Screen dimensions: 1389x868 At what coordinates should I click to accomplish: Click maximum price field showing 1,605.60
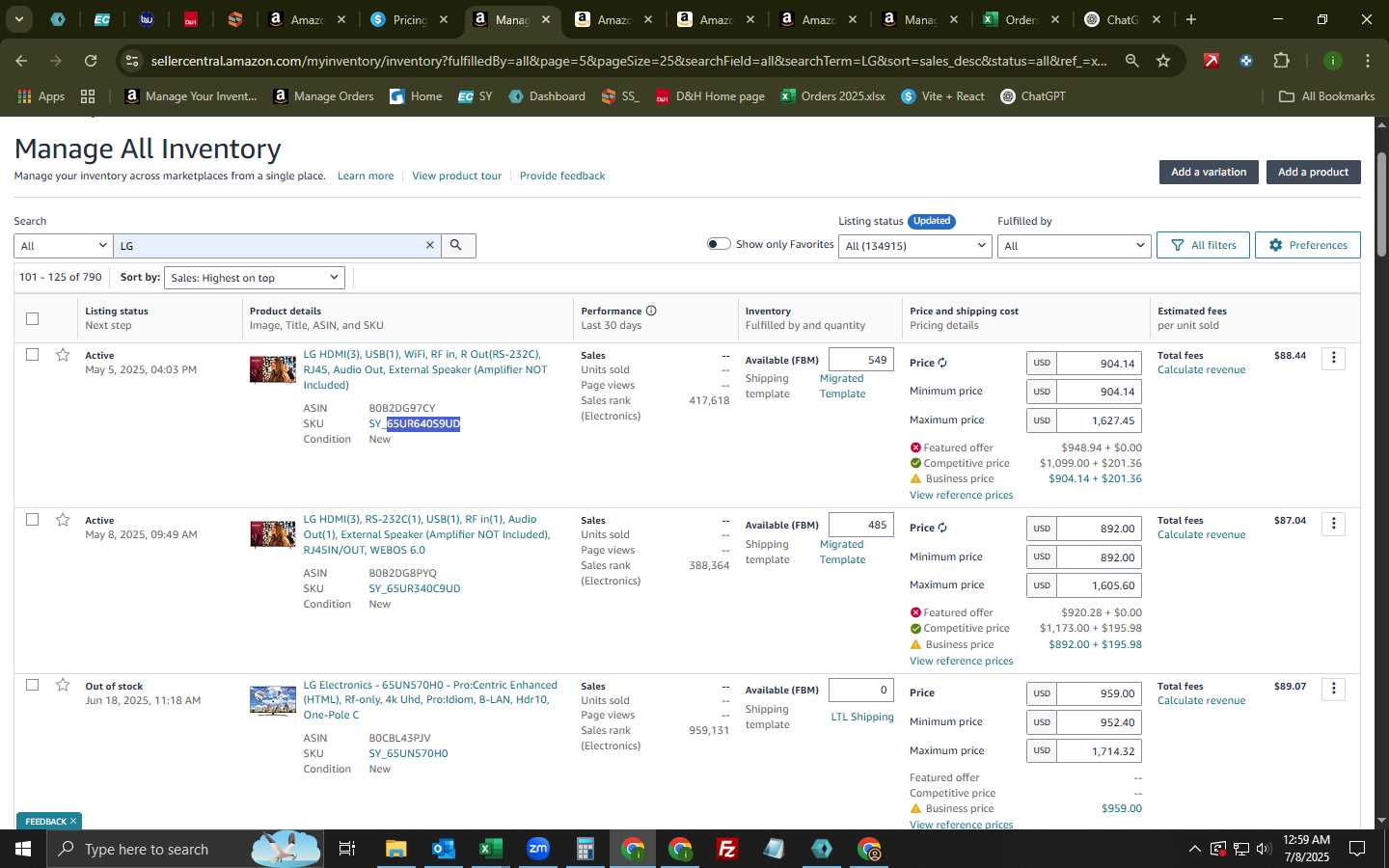tap(1099, 585)
